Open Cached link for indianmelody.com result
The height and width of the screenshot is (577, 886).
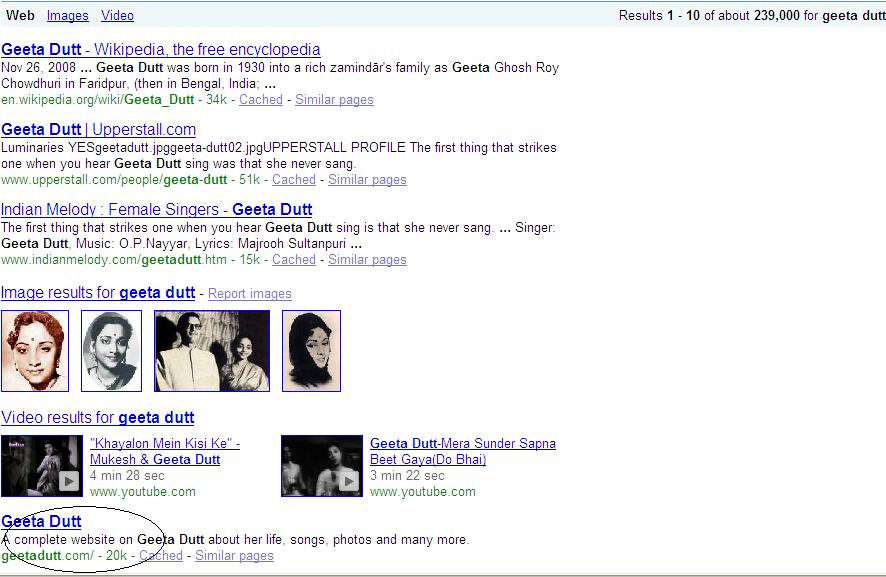pyautogui.click(x=294, y=259)
